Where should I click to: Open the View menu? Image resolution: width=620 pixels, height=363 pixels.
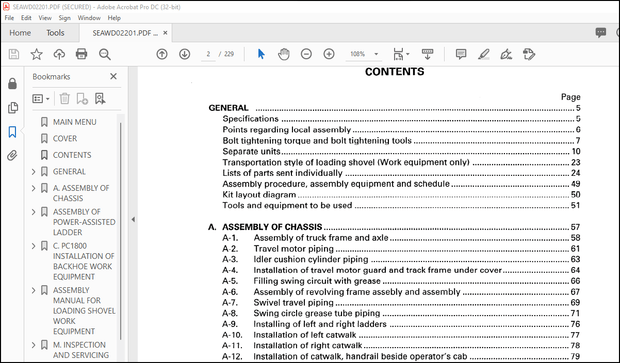click(45, 18)
